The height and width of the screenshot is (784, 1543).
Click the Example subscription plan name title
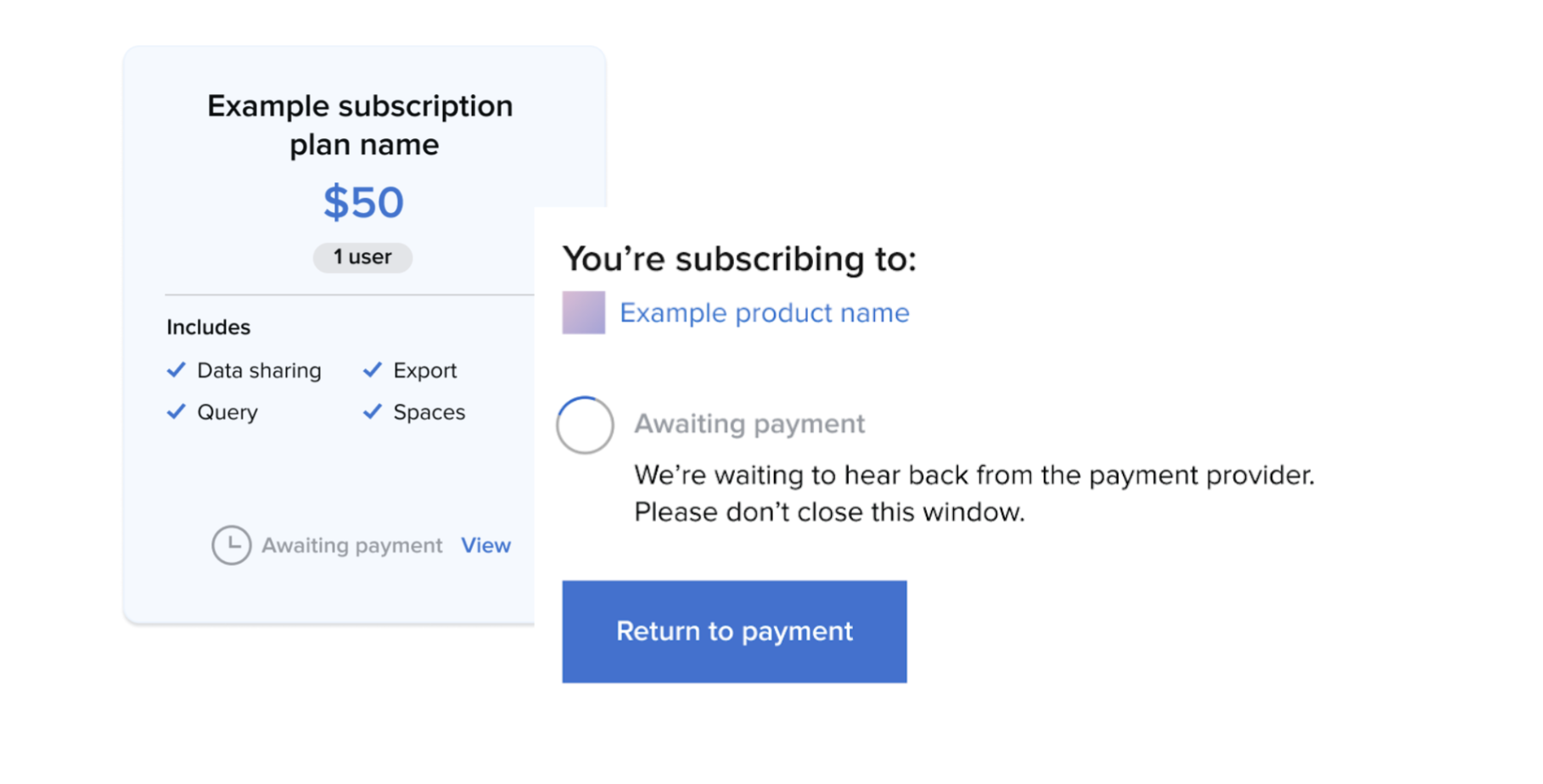[x=361, y=125]
